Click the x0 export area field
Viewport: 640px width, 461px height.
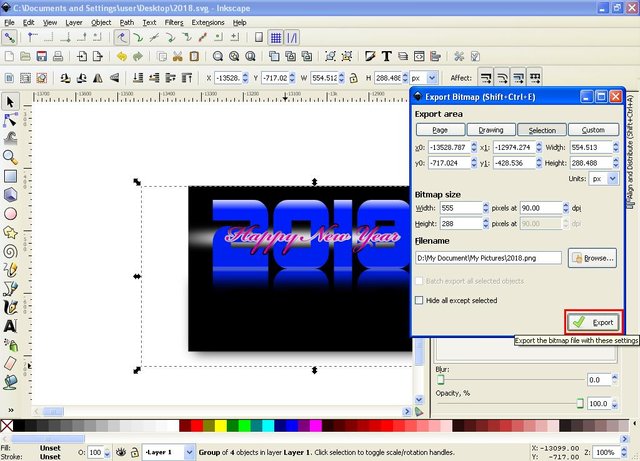pyautogui.click(x=449, y=147)
